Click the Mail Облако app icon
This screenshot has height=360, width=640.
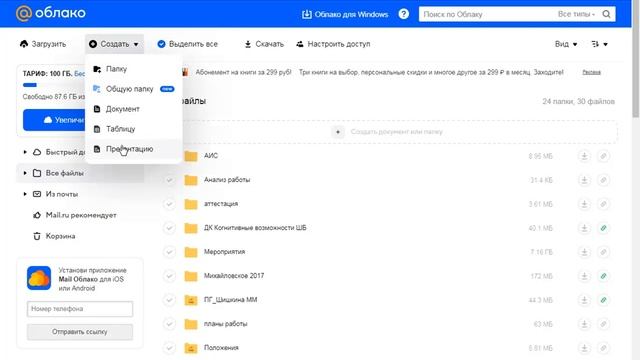click(x=39, y=278)
